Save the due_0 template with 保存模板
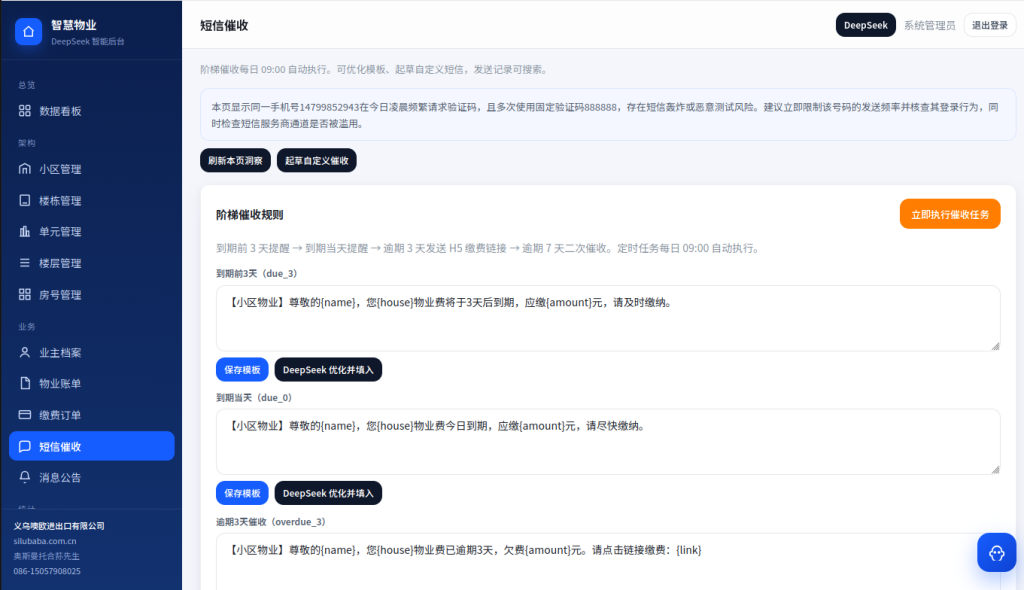This screenshot has width=1024, height=590. tap(242, 493)
